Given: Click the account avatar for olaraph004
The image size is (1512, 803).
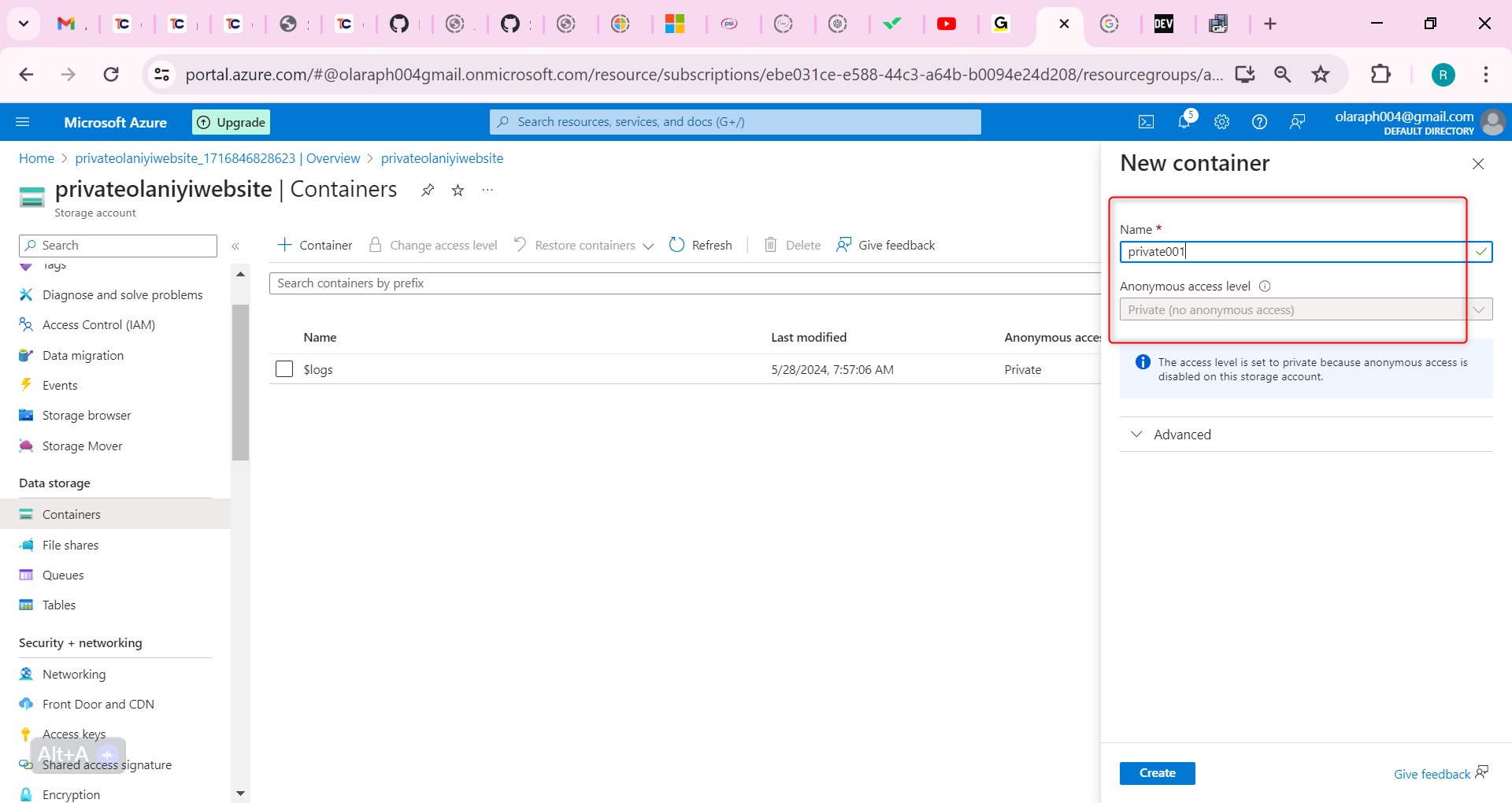Looking at the screenshot, I should (1493, 123).
